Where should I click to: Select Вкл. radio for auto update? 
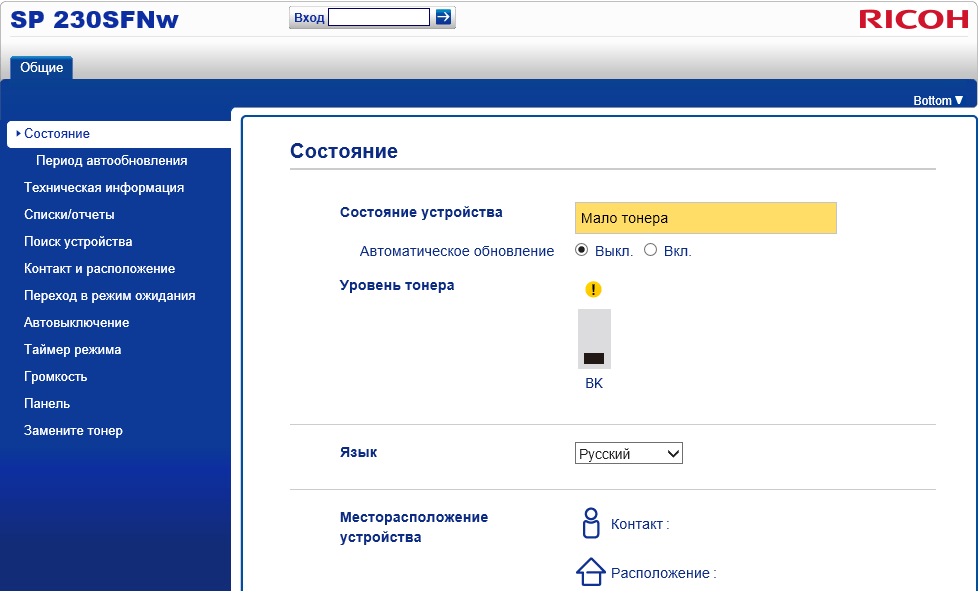click(x=651, y=250)
